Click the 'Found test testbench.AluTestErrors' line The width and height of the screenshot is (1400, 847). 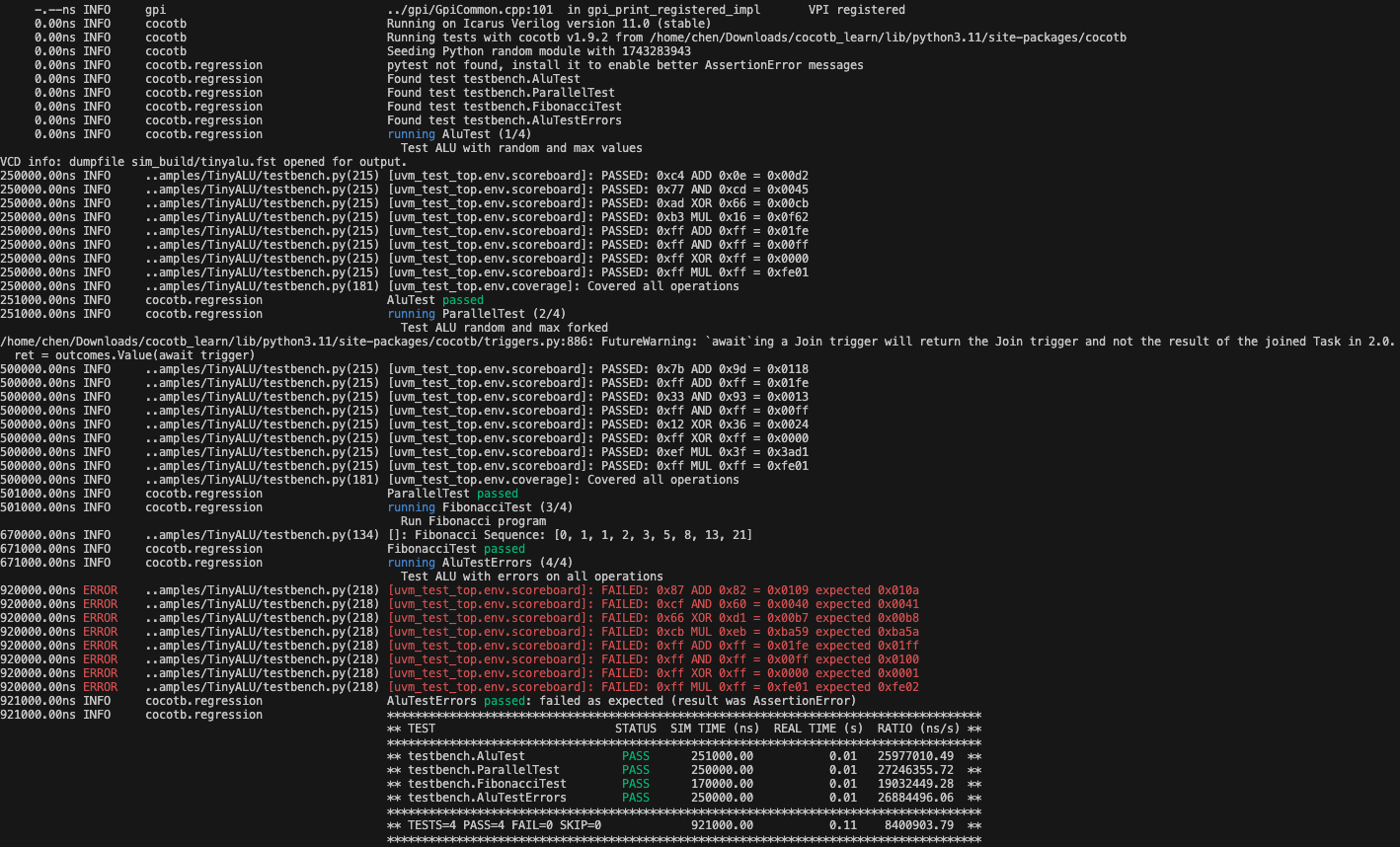[505, 120]
